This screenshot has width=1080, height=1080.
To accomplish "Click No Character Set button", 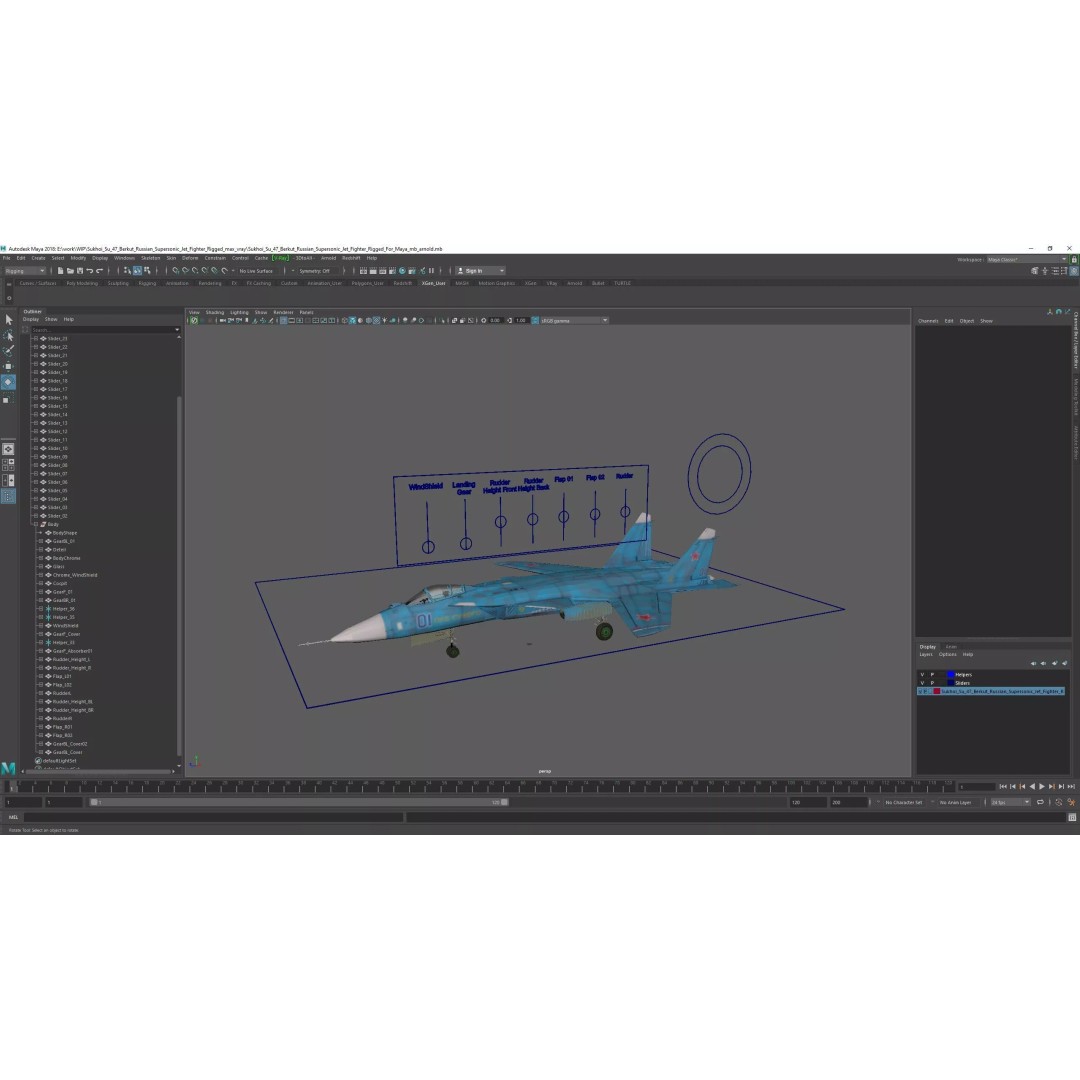I will click(x=904, y=802).
